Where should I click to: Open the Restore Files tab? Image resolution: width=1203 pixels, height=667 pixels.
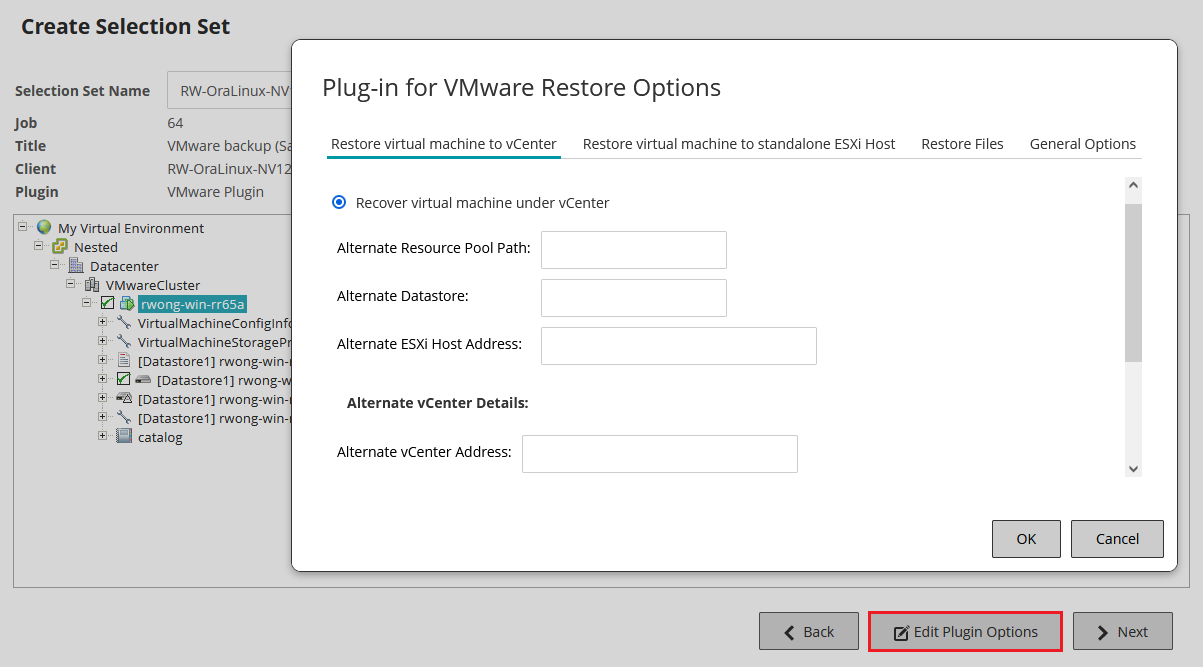(x=962, y=144)
